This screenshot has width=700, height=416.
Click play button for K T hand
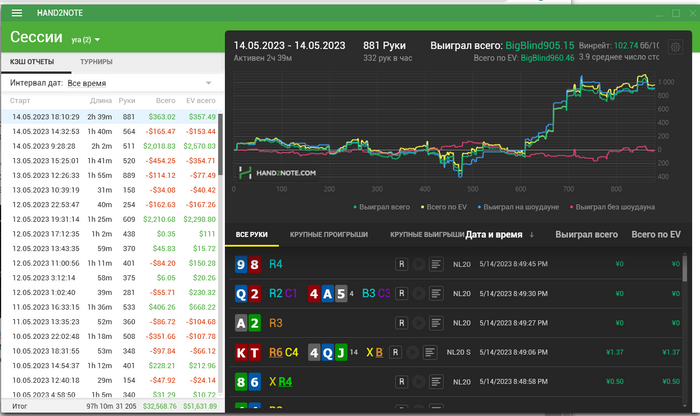(x=412, y=353)
